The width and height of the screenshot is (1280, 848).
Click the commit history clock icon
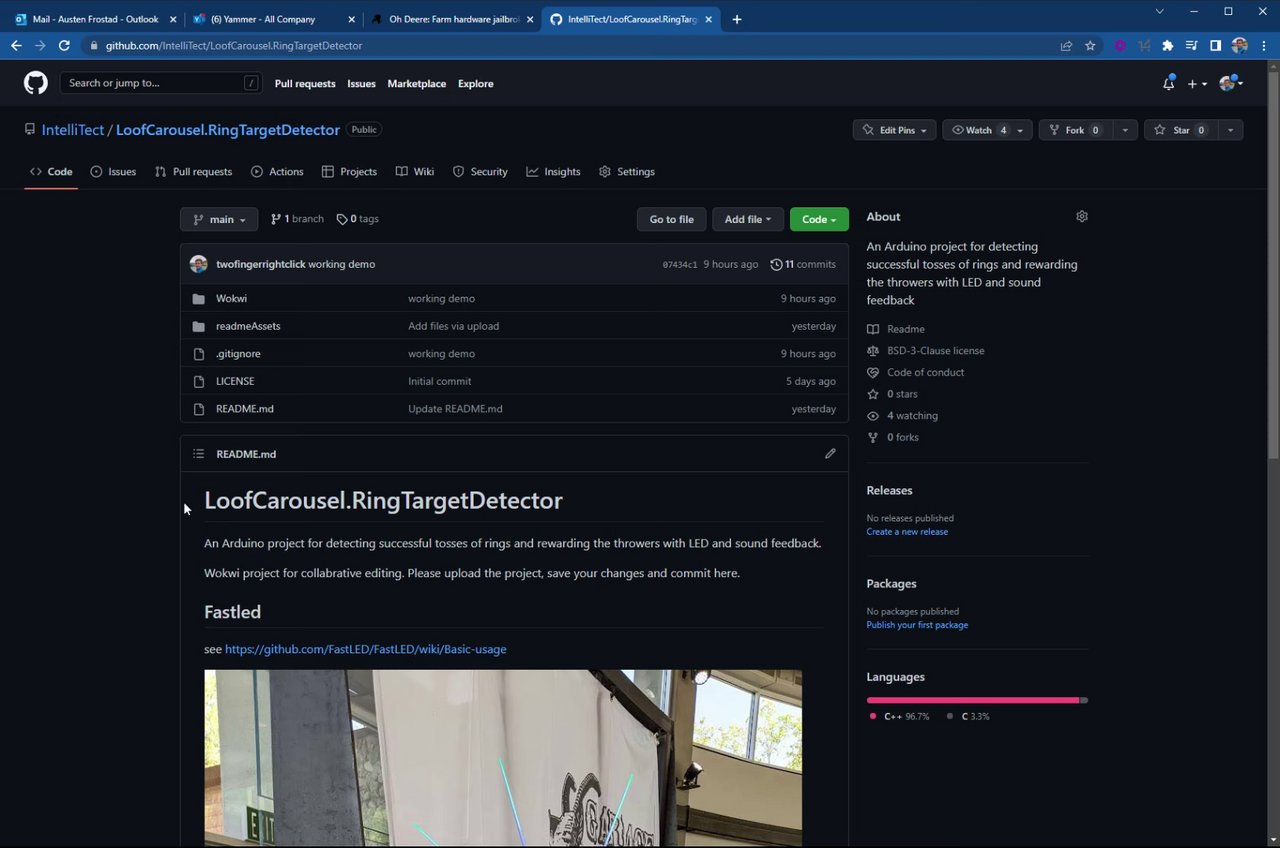pos(776,264)
